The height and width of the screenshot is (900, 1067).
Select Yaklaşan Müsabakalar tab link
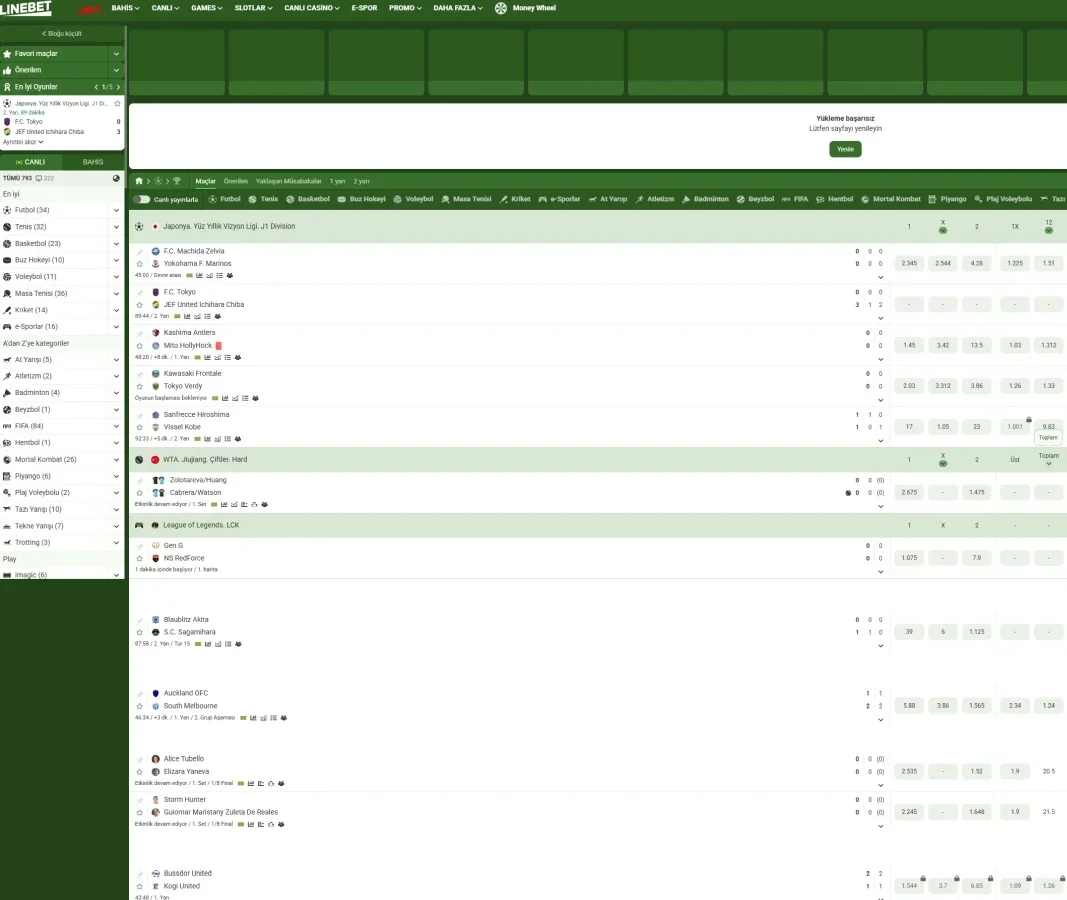click(x=289, y=182)
